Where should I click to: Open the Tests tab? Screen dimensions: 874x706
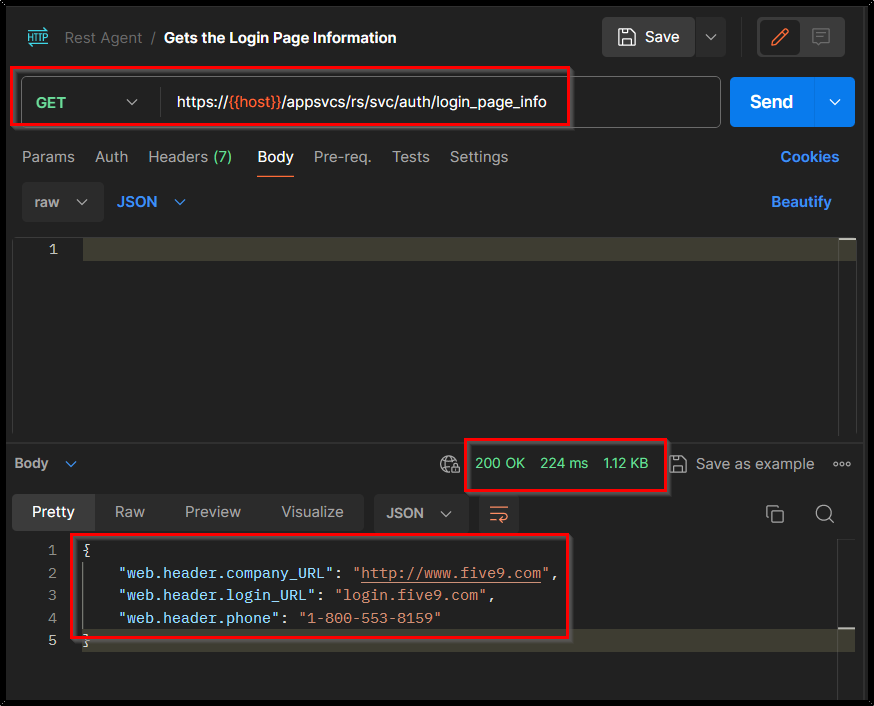411,157
